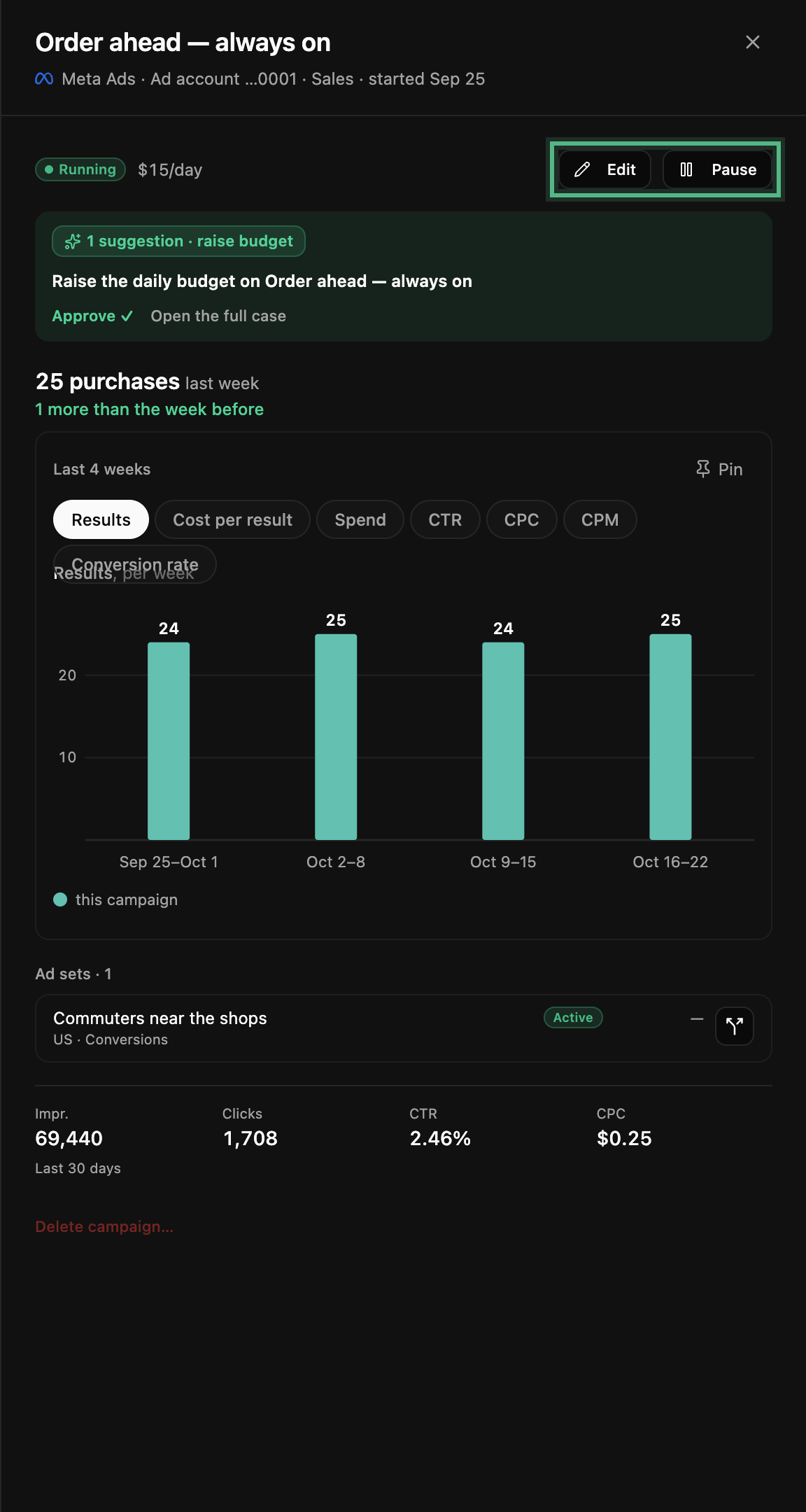The image size is (806, 1512).
Task: Open the full case link
Action: (x=218, y=316)
